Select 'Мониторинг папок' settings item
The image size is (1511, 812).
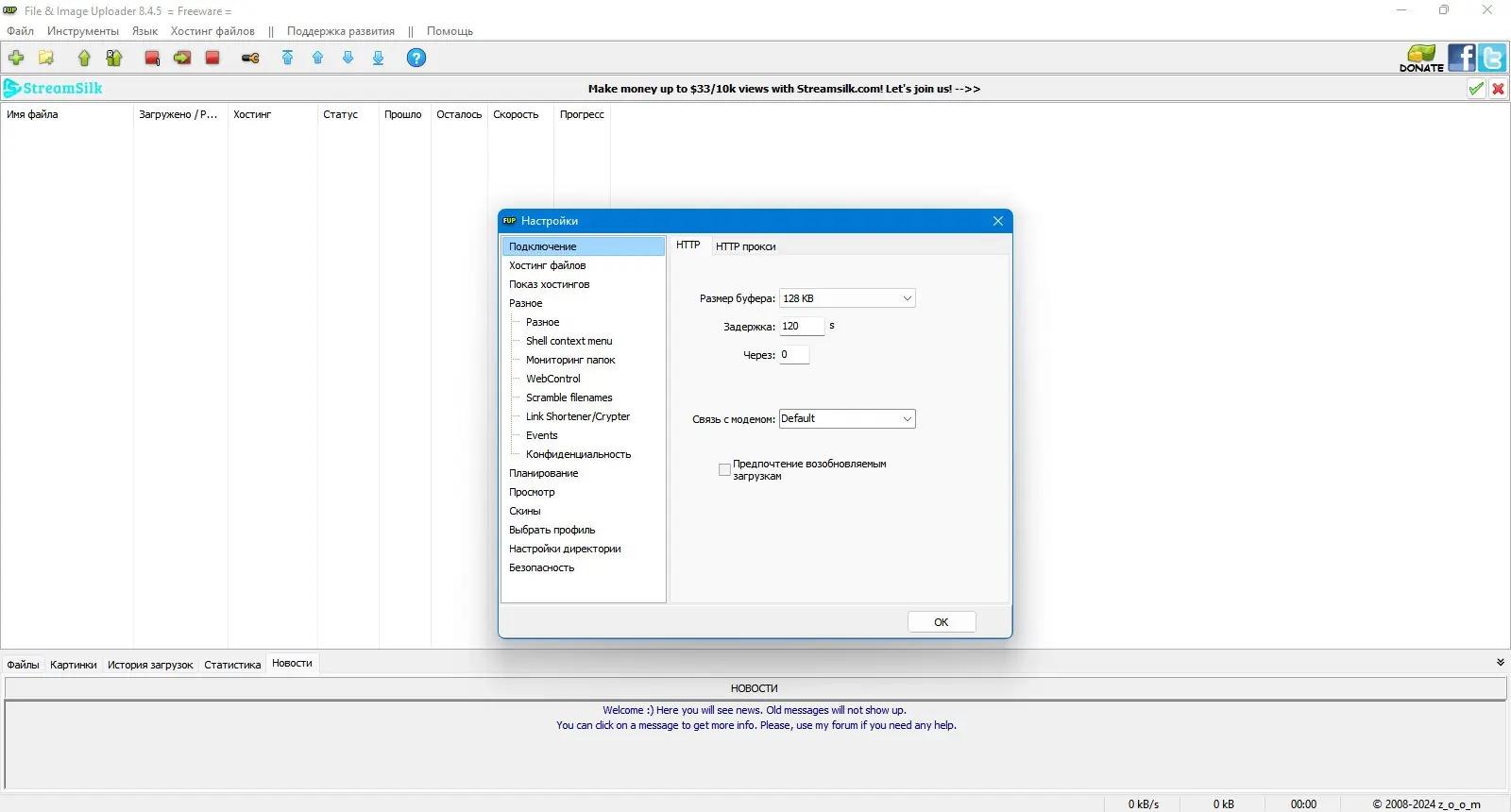[x=570, y=360]
